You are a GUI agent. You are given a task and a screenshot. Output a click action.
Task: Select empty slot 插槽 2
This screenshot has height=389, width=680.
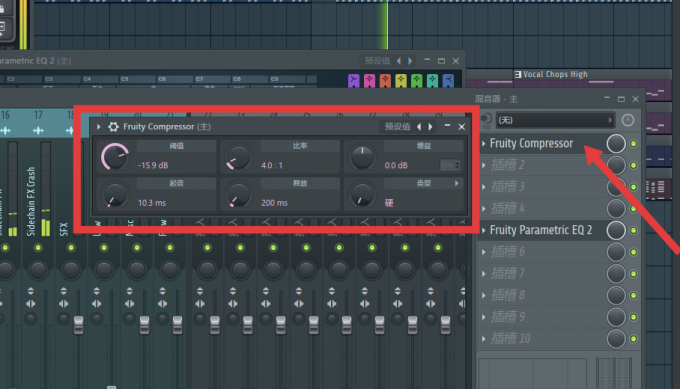507,165
